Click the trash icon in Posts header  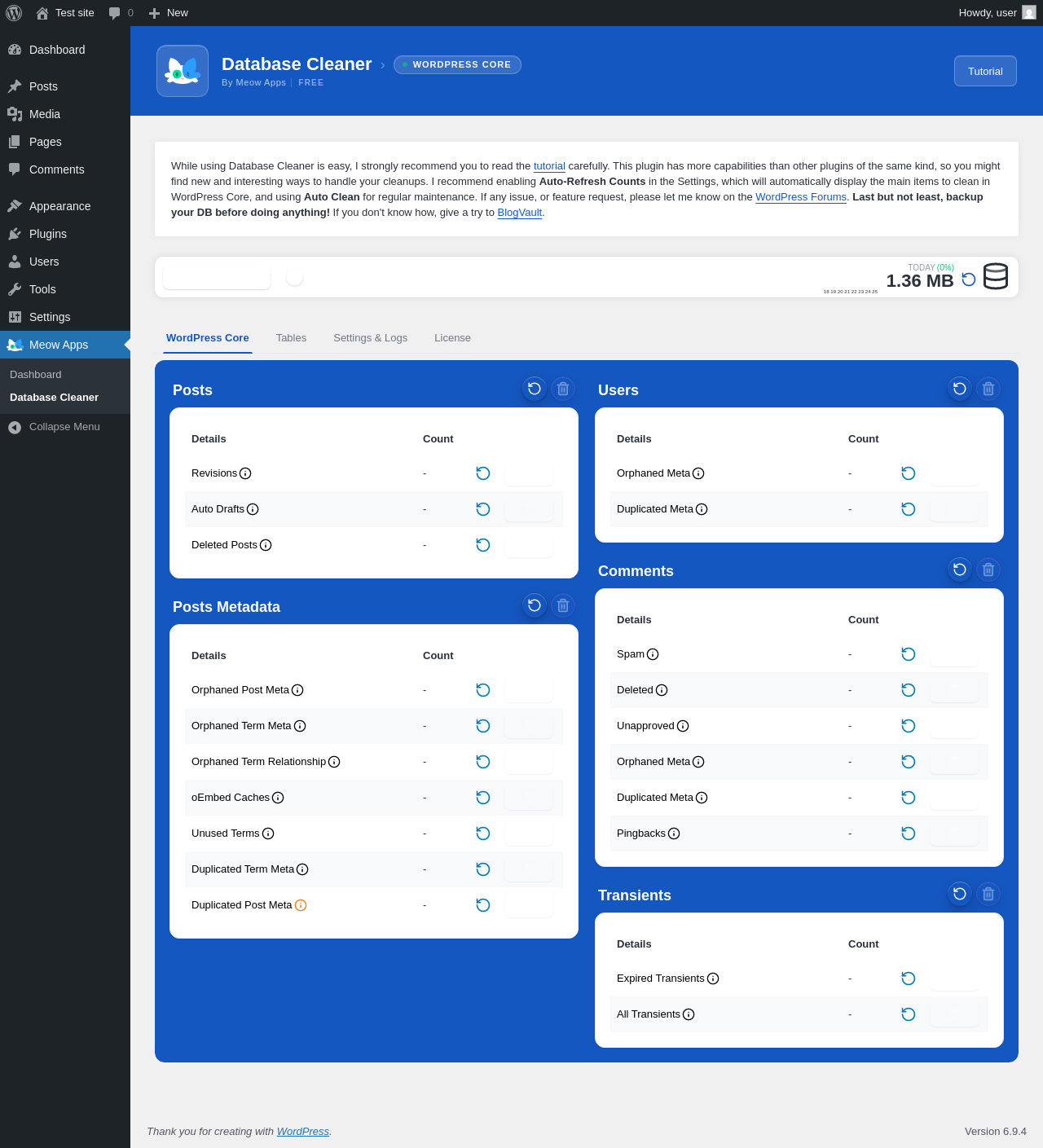click(563, 389)
